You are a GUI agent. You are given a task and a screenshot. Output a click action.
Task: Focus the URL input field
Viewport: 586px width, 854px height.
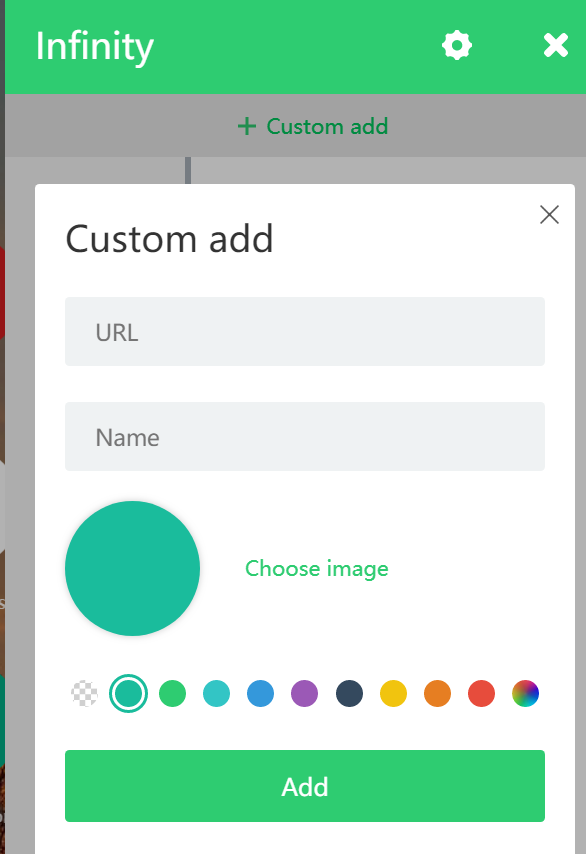pos(304,332)
